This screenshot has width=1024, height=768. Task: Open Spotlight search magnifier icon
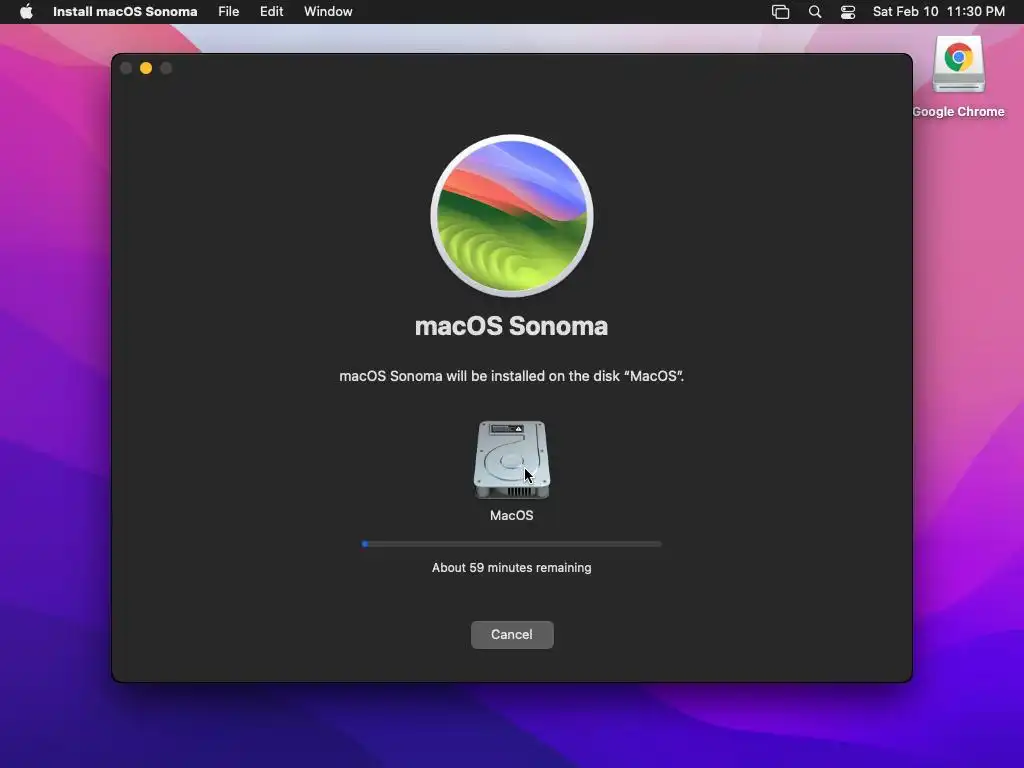[815, 12]
